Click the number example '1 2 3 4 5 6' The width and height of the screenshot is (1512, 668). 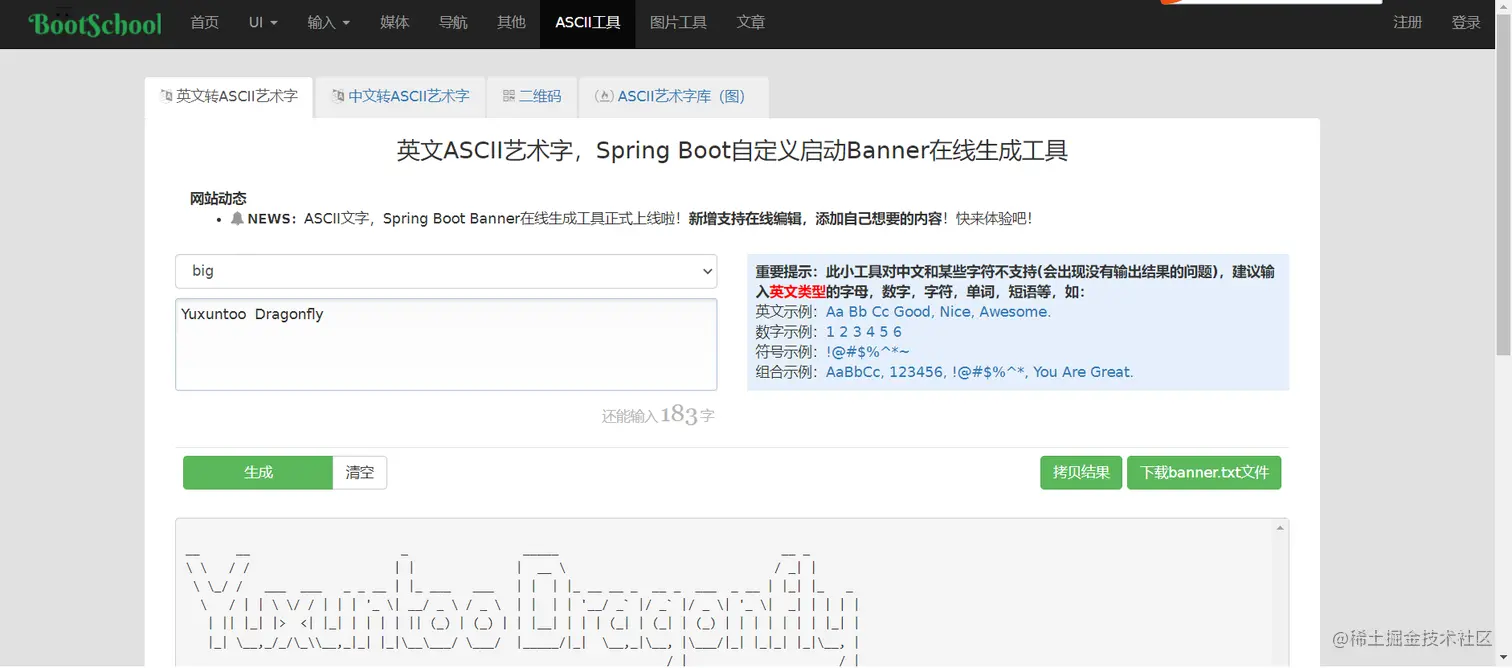click(864, 332)
